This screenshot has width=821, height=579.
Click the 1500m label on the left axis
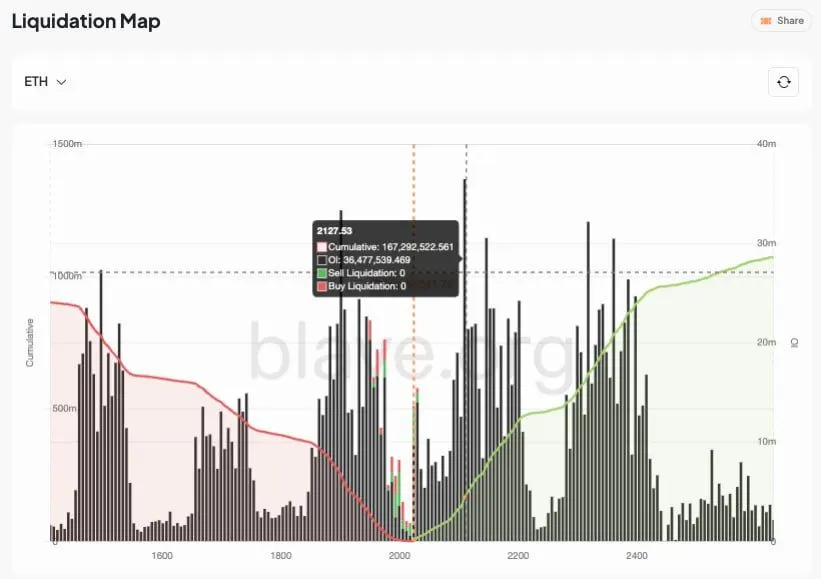(67, 145)
